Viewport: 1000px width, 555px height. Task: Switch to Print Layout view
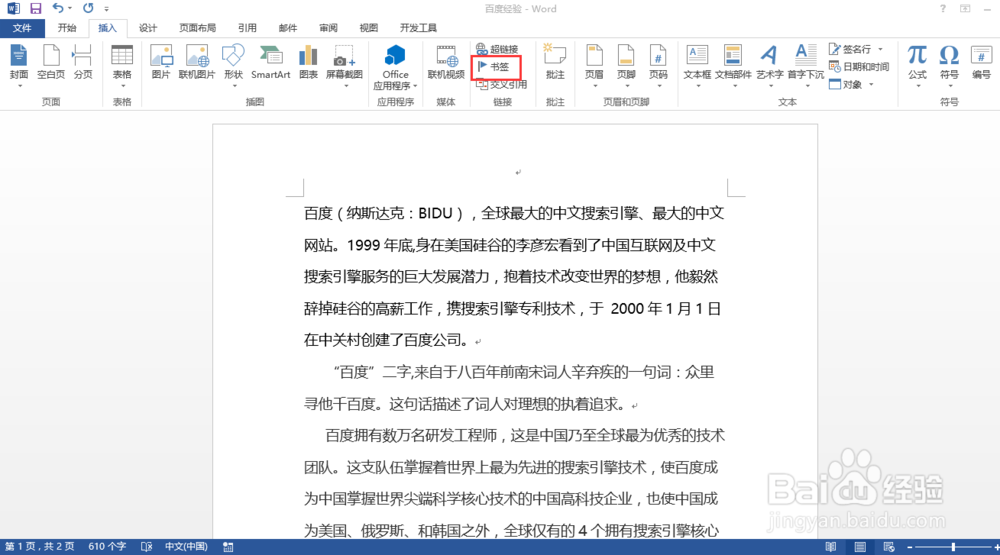[x=860, y=547]
